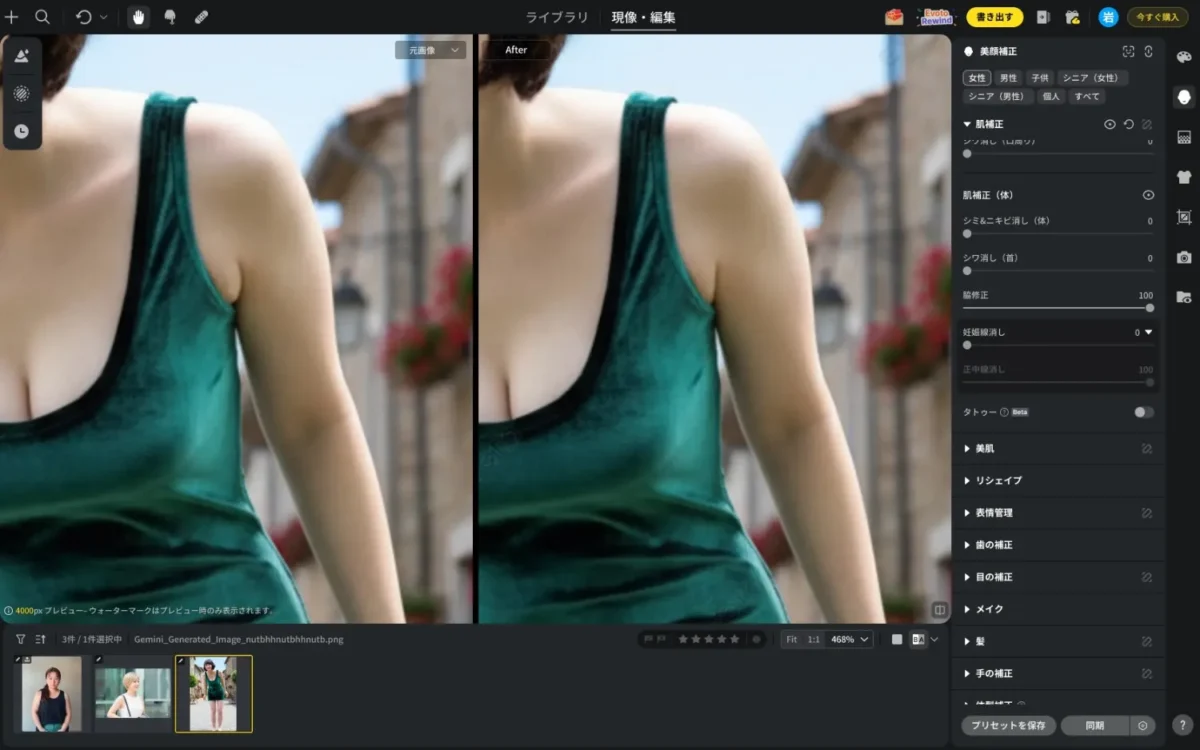
Task: Click the 脇修正 slider track
Action: coord(1058,308)
